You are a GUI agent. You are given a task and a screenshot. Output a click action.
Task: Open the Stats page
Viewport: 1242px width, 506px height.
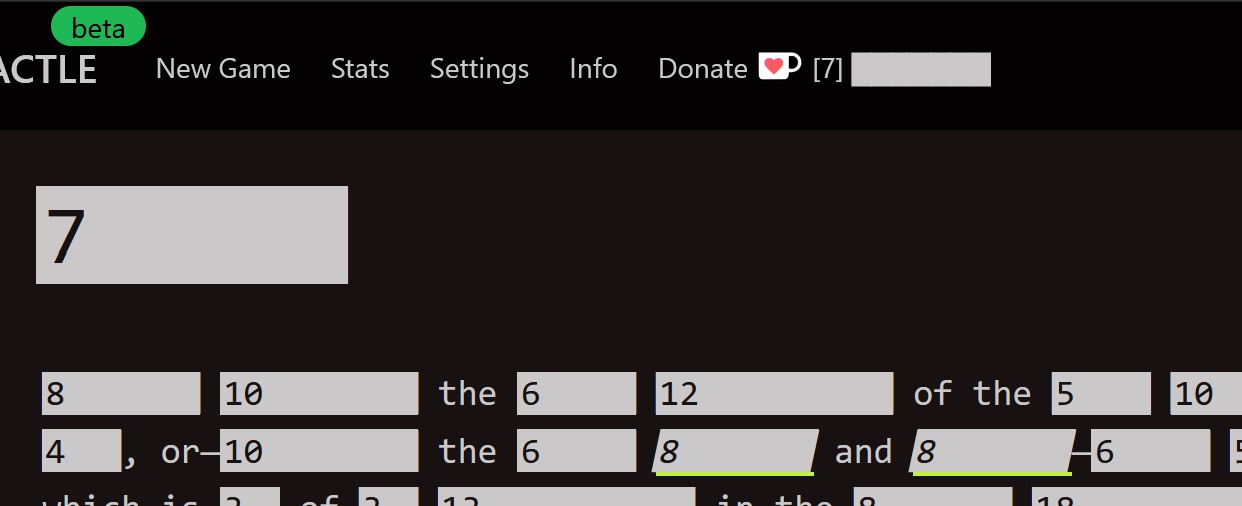pos(360,69)
